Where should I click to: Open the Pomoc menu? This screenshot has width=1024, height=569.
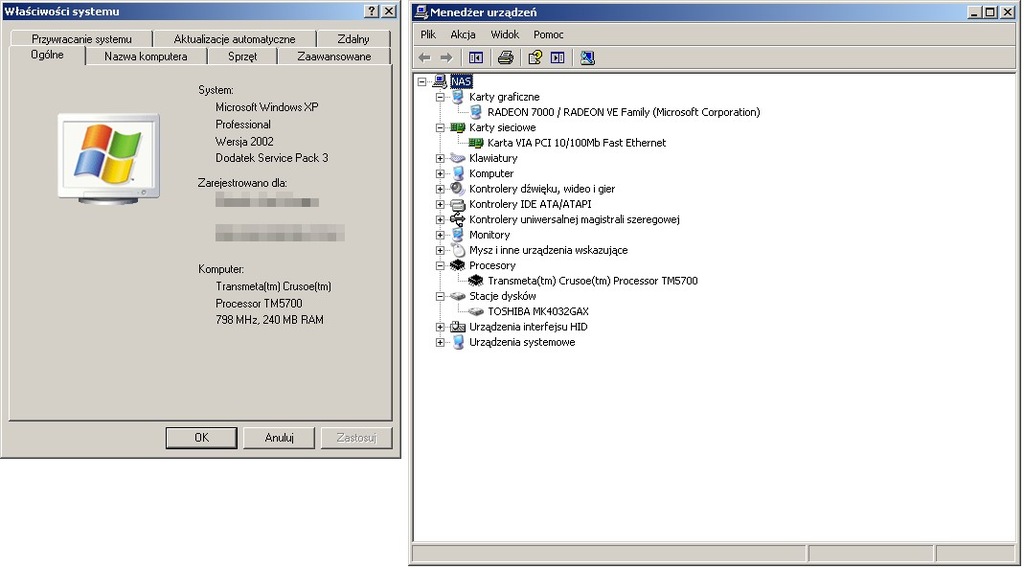(x=548, y=35)
